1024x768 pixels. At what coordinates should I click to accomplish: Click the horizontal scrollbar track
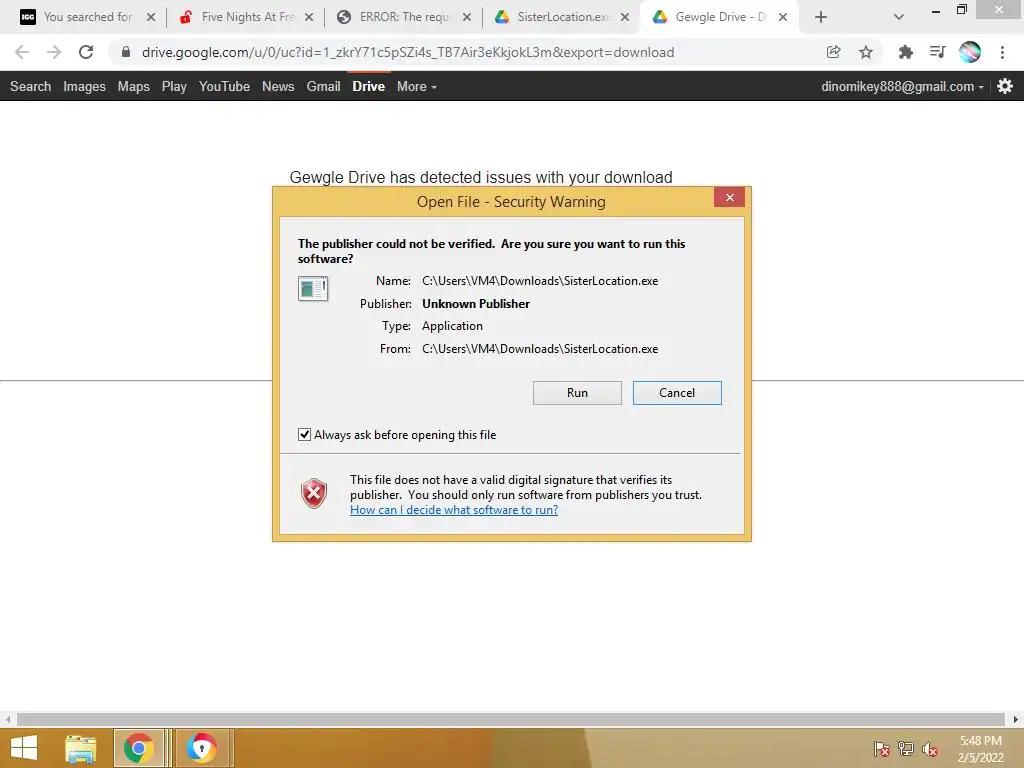coord(511,719)
